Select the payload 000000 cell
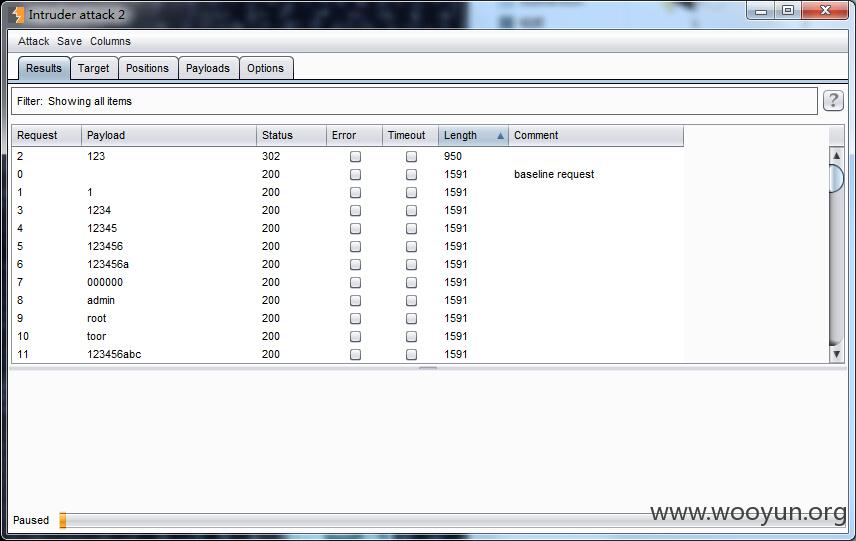The image size is (856, 541). [x=105, y=282]
